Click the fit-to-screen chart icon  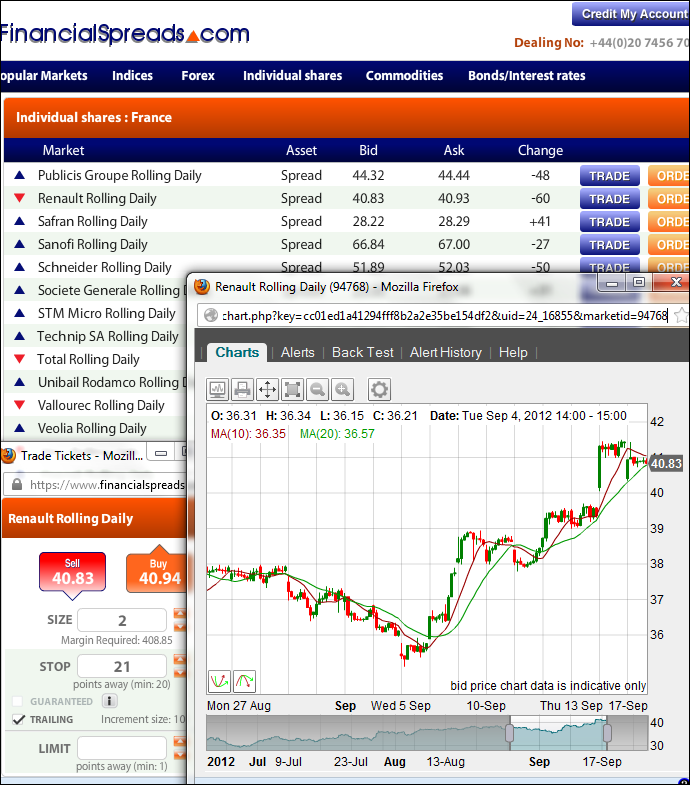(x=292, y=389)
